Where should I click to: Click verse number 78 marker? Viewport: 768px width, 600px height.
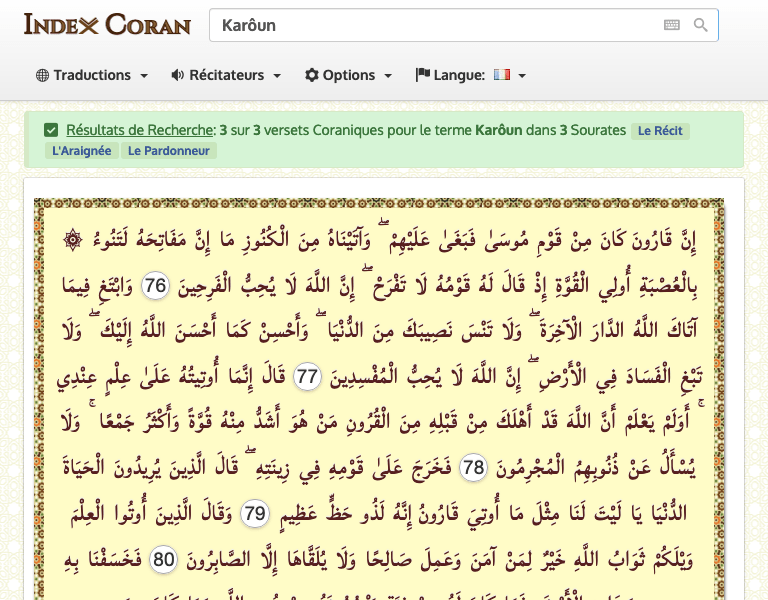coord(473,467)
